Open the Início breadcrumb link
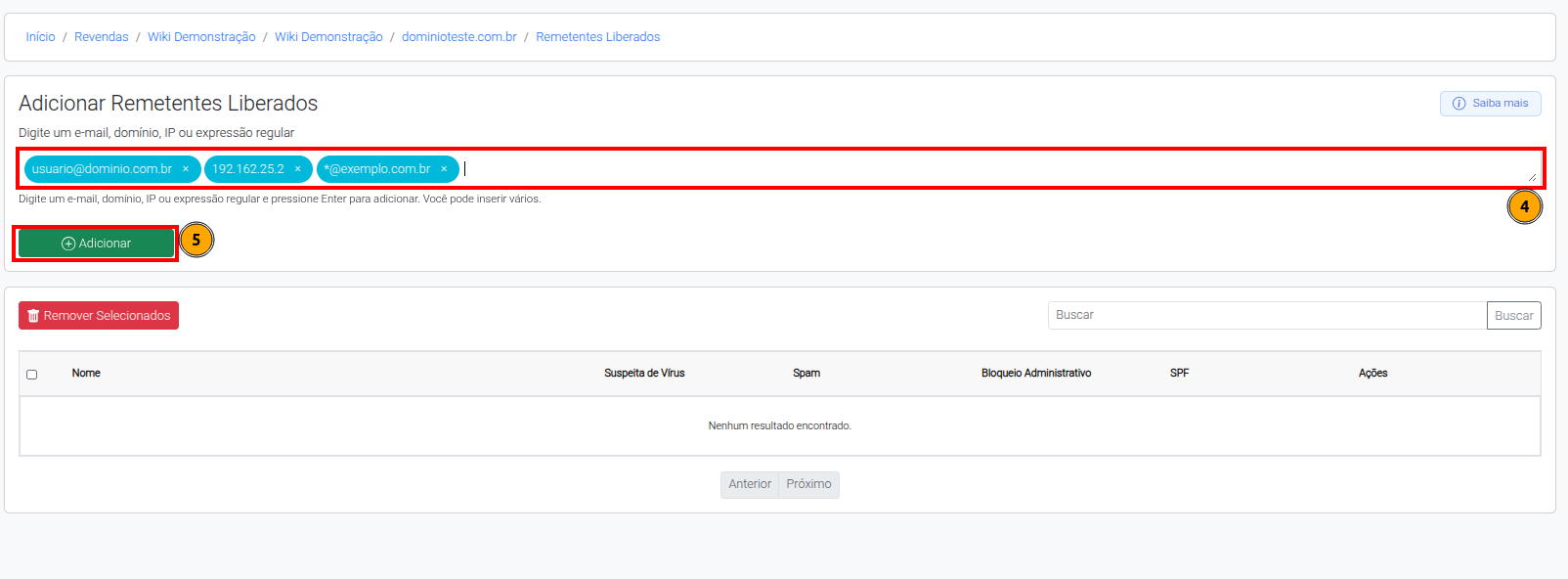Screen dimensions: 1568x579 click(40, 37)
